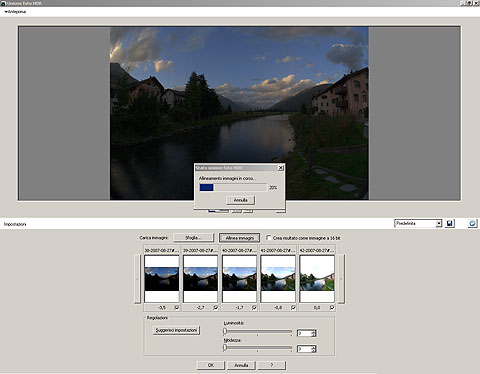Open the Predefinita presets dropdown
The width and height of the screenshot is (480, 374).
pyautogui.click(x=439, y=223)
